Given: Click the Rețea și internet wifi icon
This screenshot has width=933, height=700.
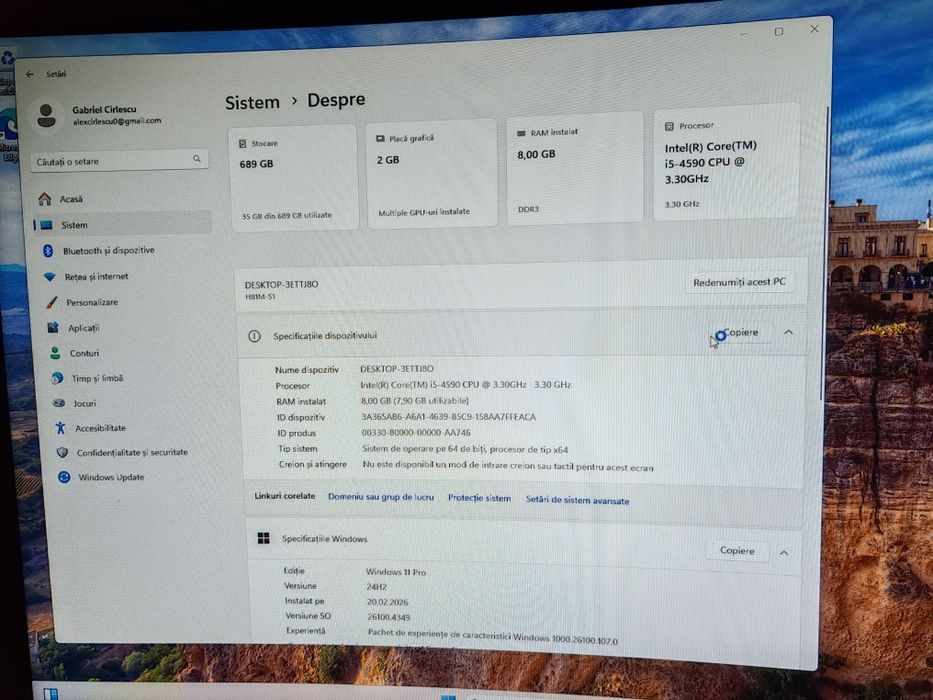Looking at the screenshot, I should (x=50, y=277).
